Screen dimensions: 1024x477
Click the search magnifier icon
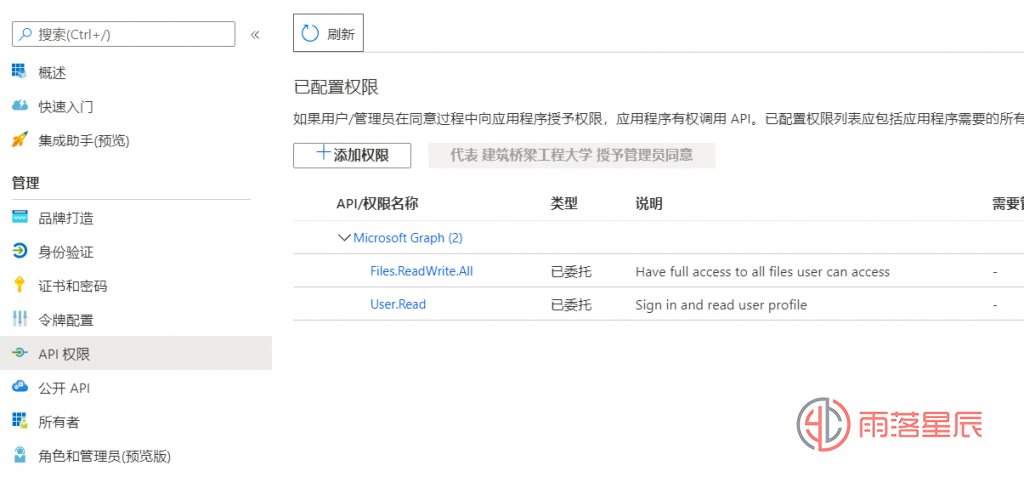click(x=25, y=35)
